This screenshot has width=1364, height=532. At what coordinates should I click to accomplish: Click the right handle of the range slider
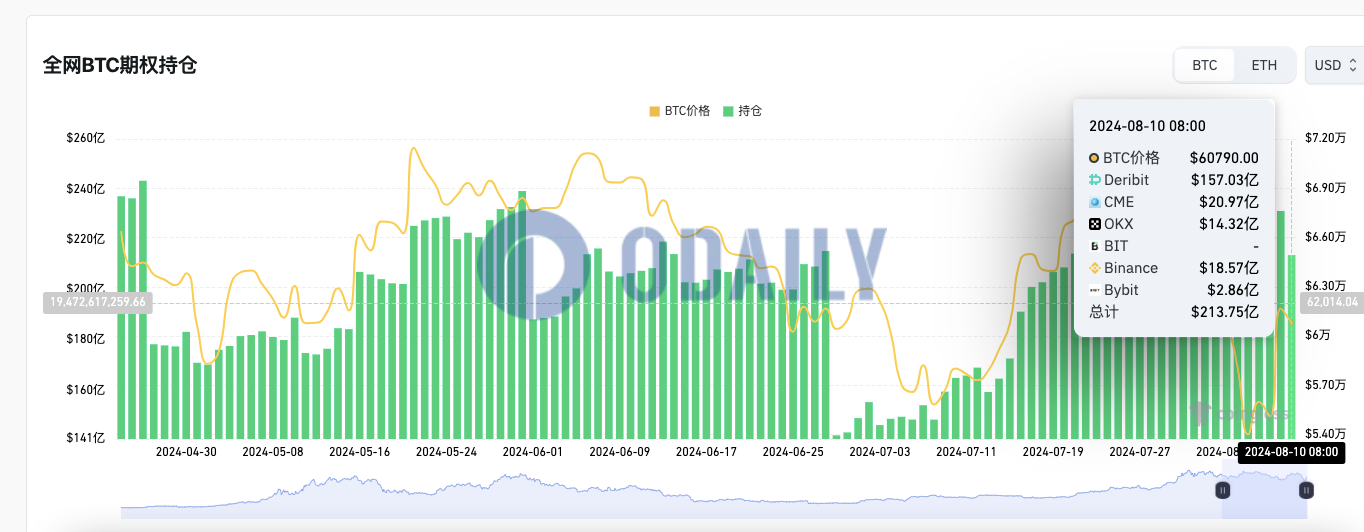click(1306, 490)
